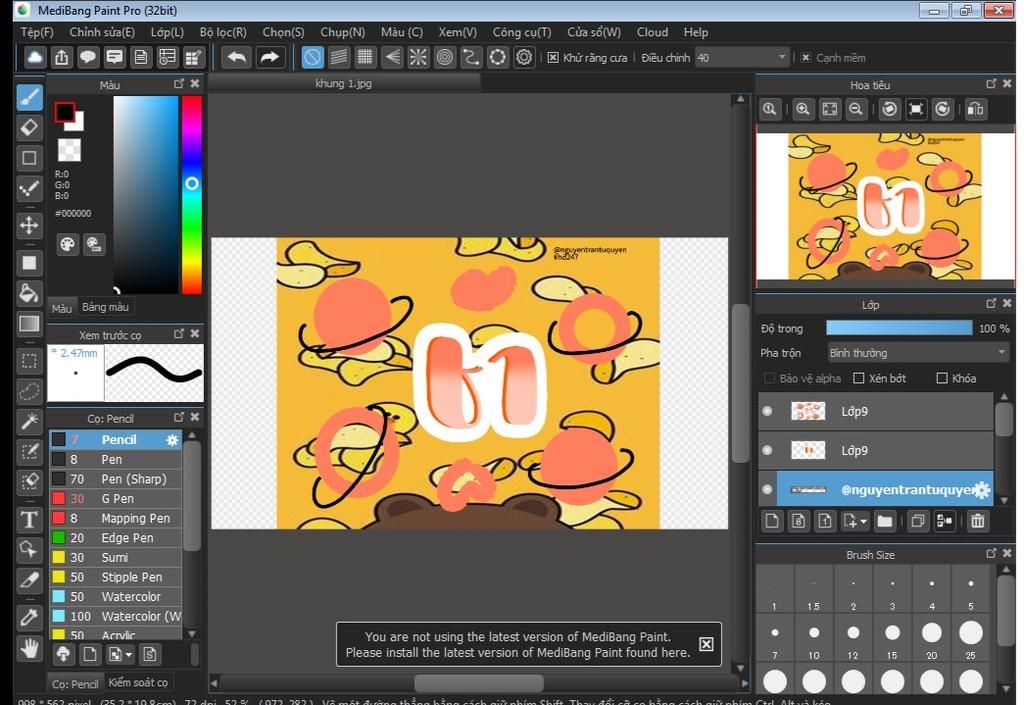Select the Text tool

(x=29, y=520)
